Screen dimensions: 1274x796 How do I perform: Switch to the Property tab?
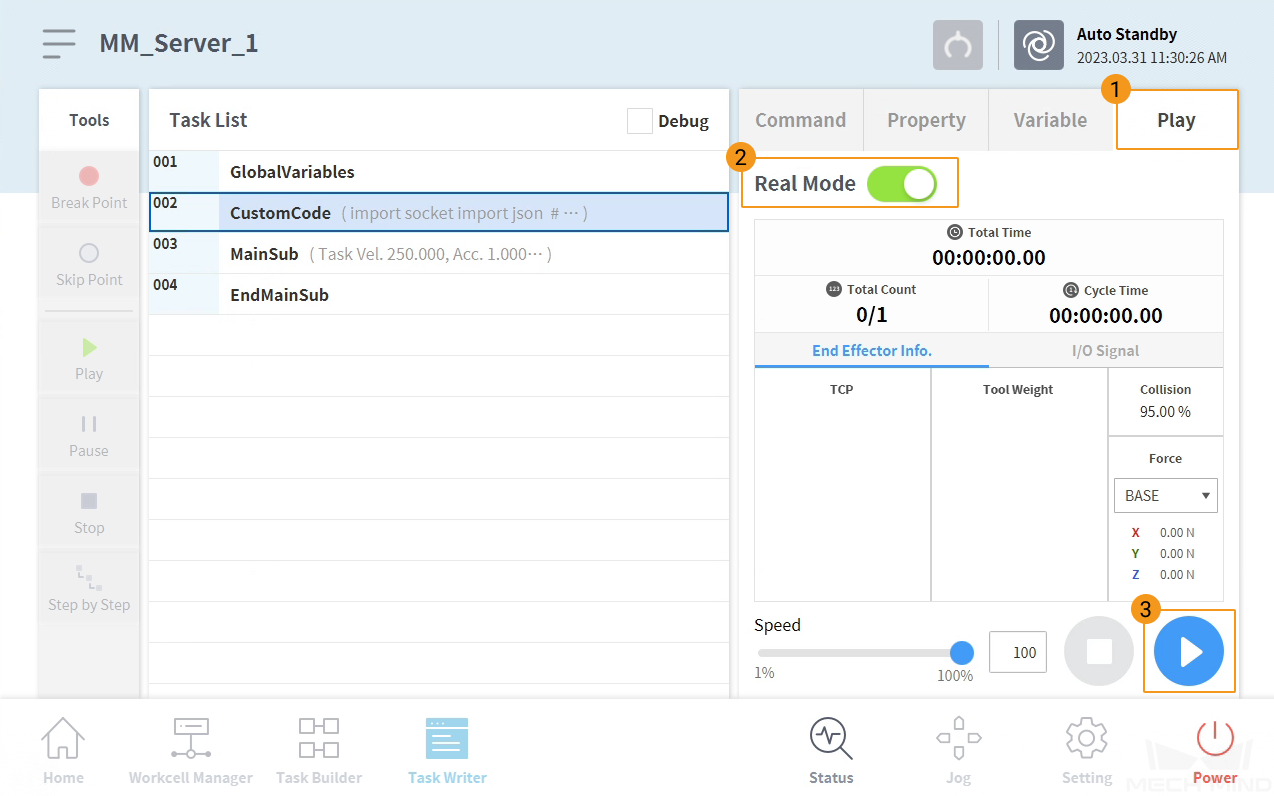pos(926,120)
